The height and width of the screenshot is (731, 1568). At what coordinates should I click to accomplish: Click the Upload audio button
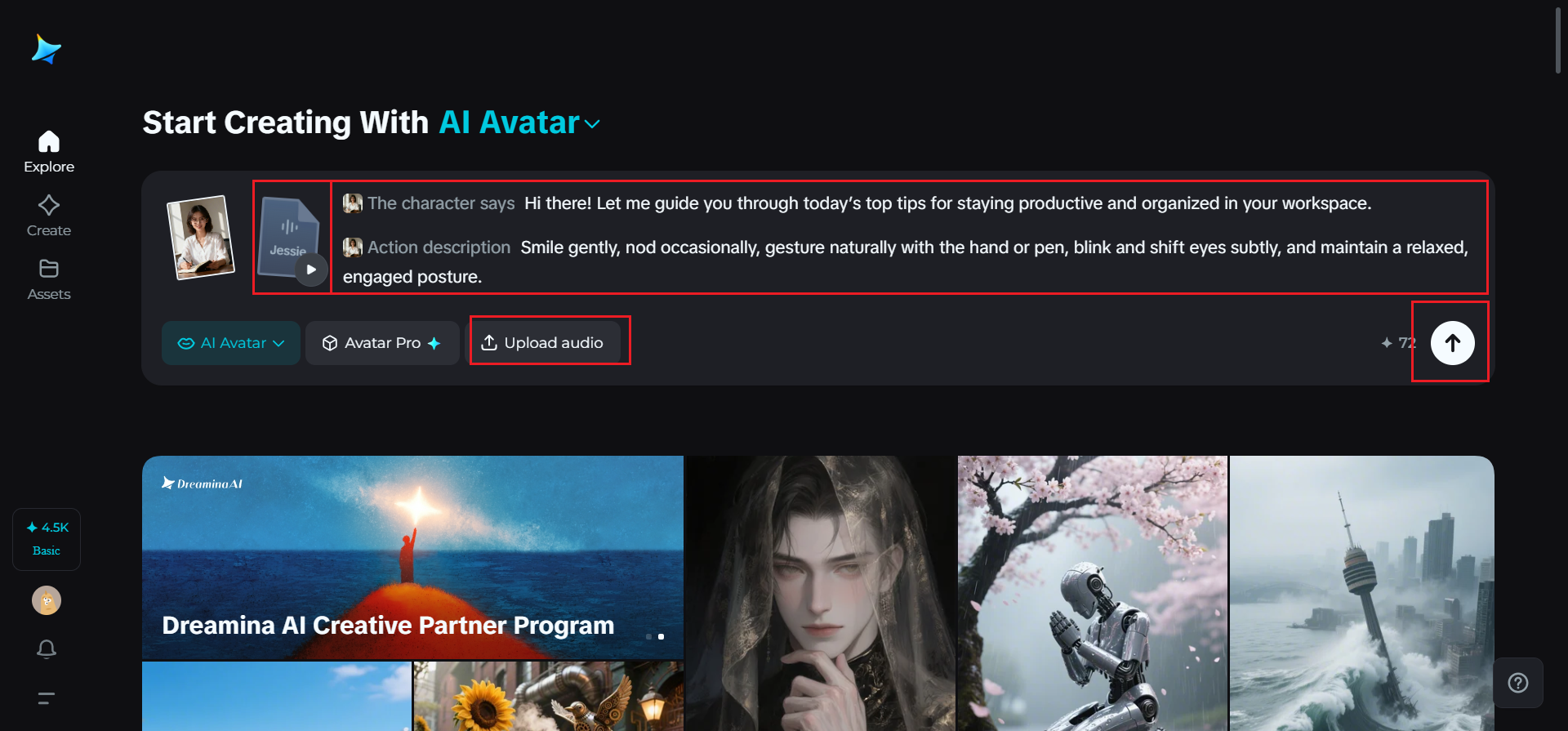pyautogui.click(x=543, y=343)
